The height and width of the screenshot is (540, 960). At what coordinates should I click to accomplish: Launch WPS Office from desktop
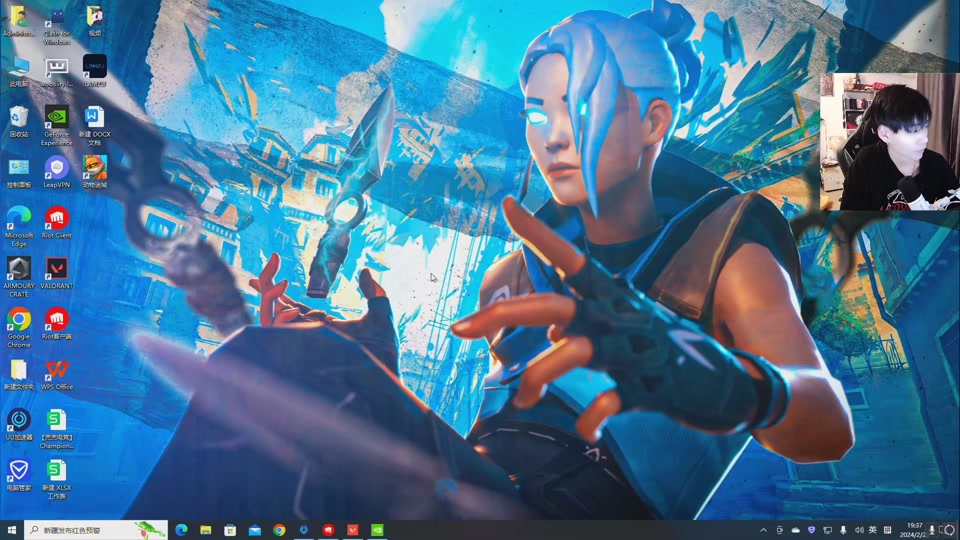pos(56,375)
